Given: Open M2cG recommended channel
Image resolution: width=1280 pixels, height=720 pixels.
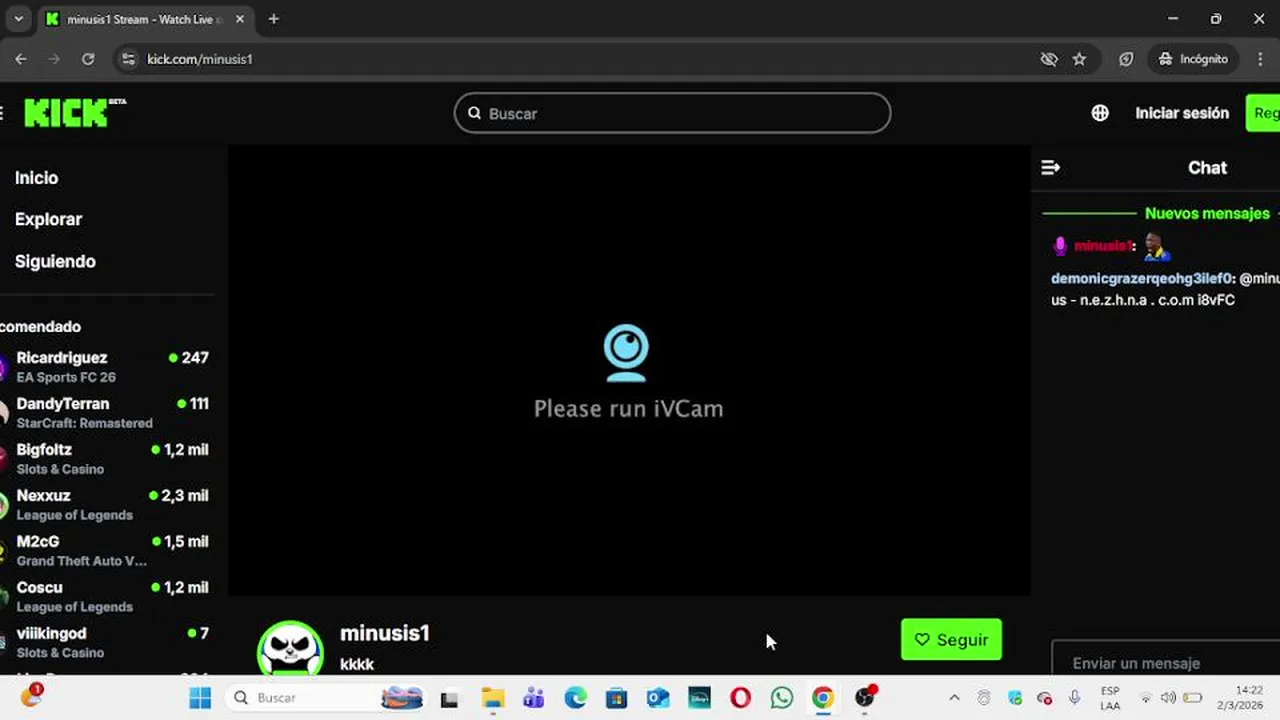Looking at the screenshot, I should point(105,550).
